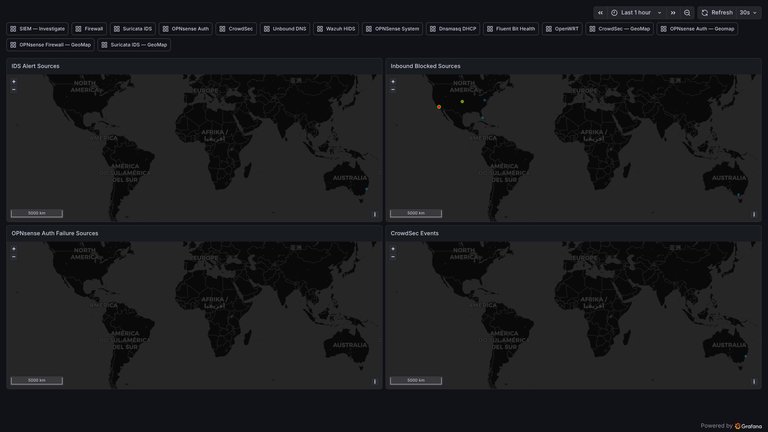Open the Fluent Bit Health dashboard link
The height and width of the screenshot is (432, 768).
coord(511,29)
